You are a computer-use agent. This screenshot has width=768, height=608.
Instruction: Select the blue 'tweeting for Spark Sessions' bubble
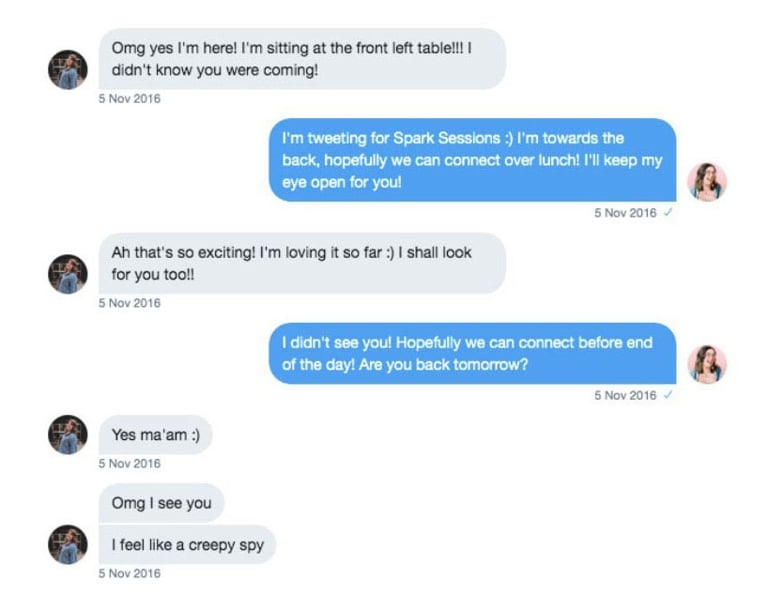click(x=473, y=160)
